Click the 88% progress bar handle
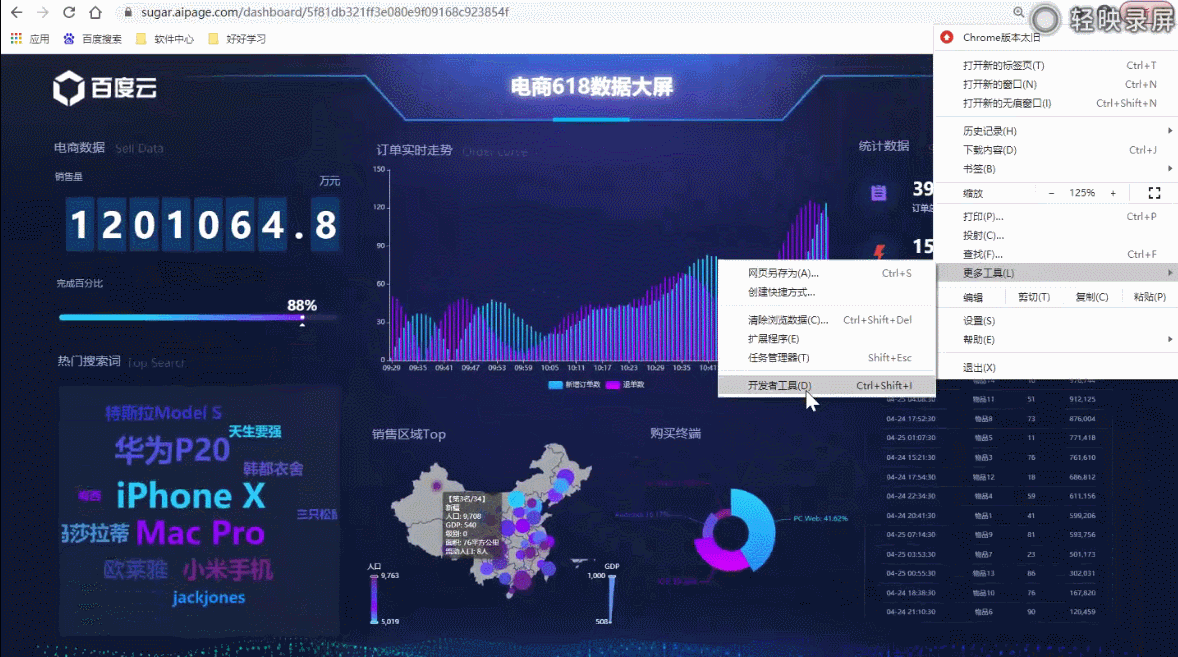The width and height of the screenshot is (1178, 657). 302,318
